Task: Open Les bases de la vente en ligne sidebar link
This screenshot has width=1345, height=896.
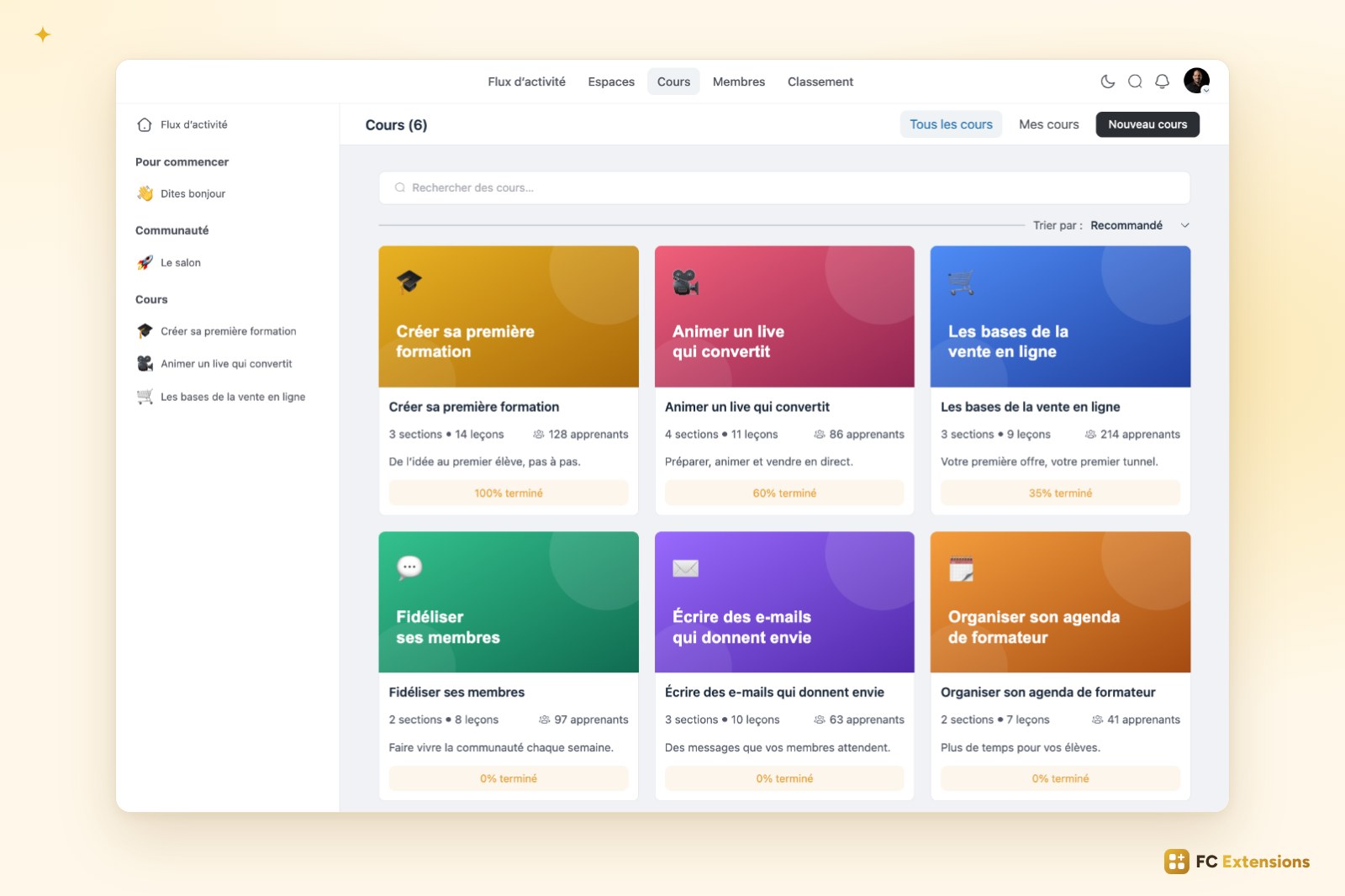Action: [x=233, y=397]
